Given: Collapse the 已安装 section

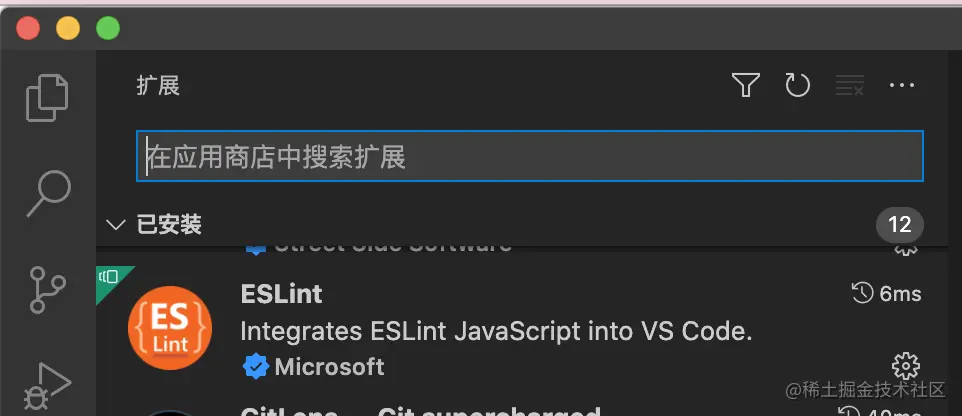Looking at the screenshot, I should 116,225.
